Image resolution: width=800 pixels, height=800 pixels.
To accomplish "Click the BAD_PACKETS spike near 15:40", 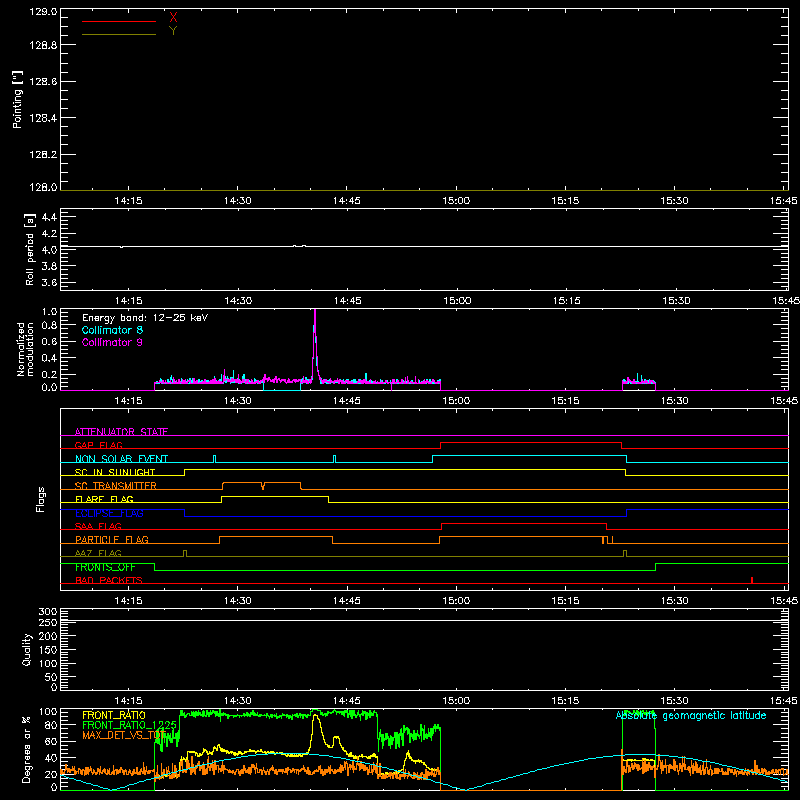I will tap(752, 580).
